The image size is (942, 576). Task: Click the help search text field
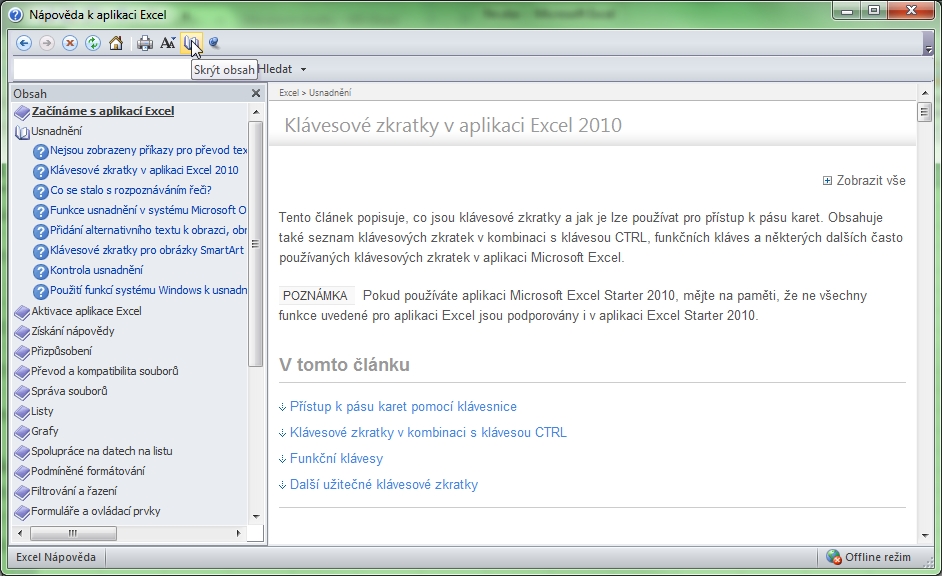tap(102, 70)
